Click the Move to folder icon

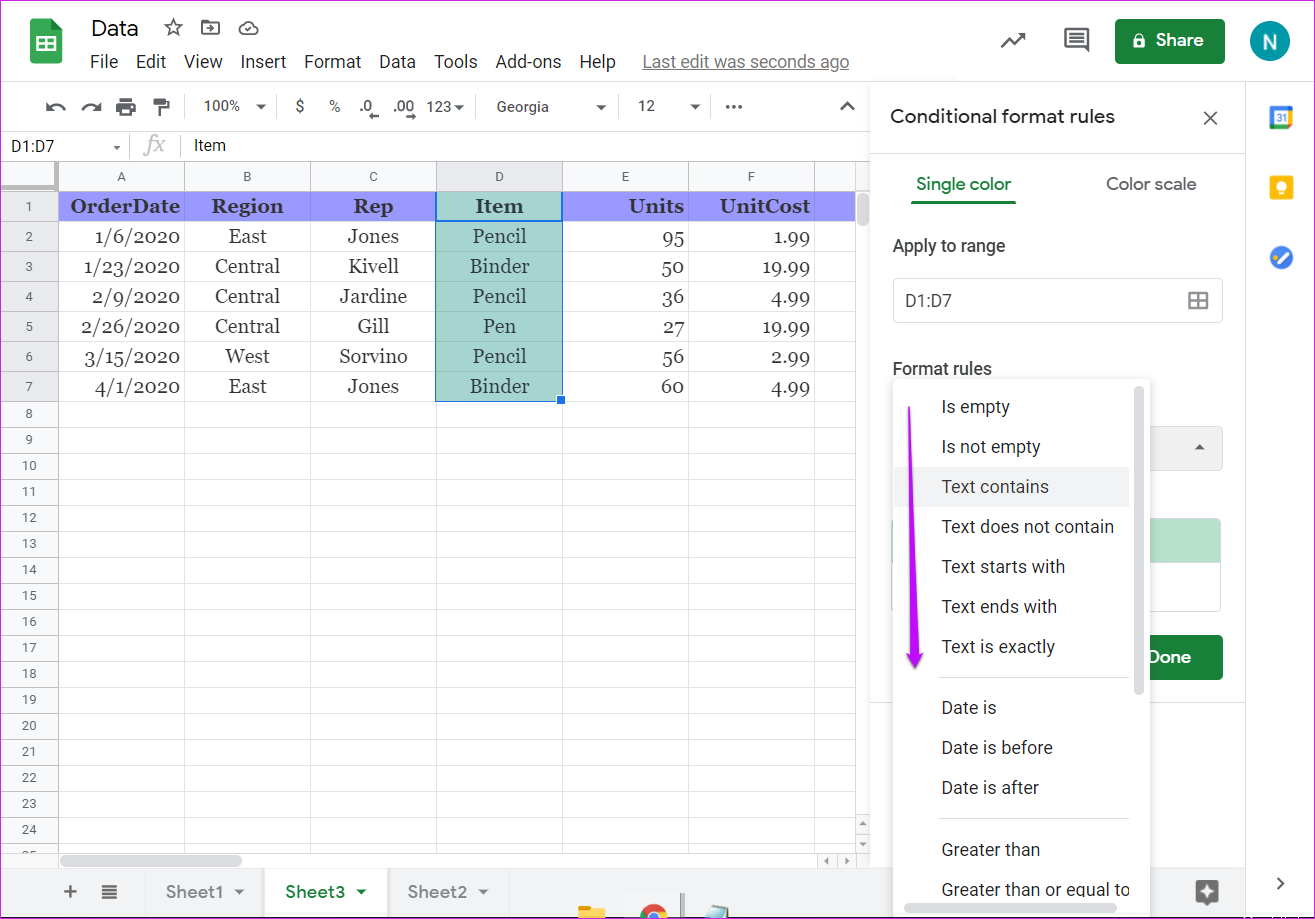210,27
